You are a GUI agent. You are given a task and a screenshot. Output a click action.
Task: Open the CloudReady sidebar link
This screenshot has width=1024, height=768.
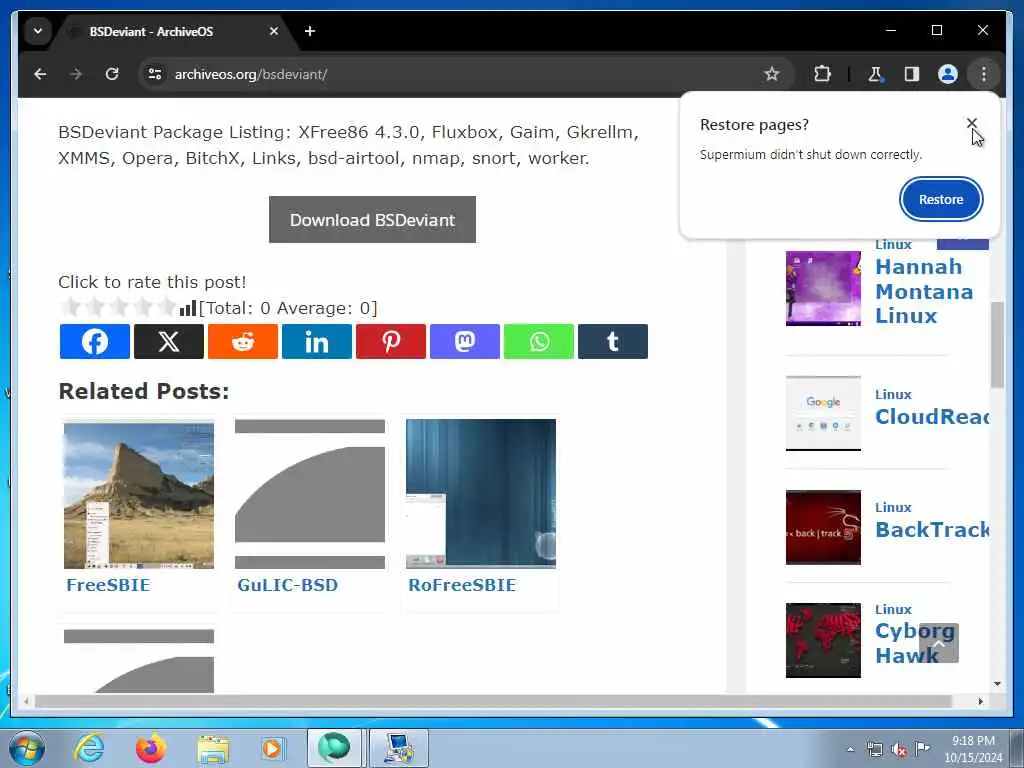click(x=932, y=417)
